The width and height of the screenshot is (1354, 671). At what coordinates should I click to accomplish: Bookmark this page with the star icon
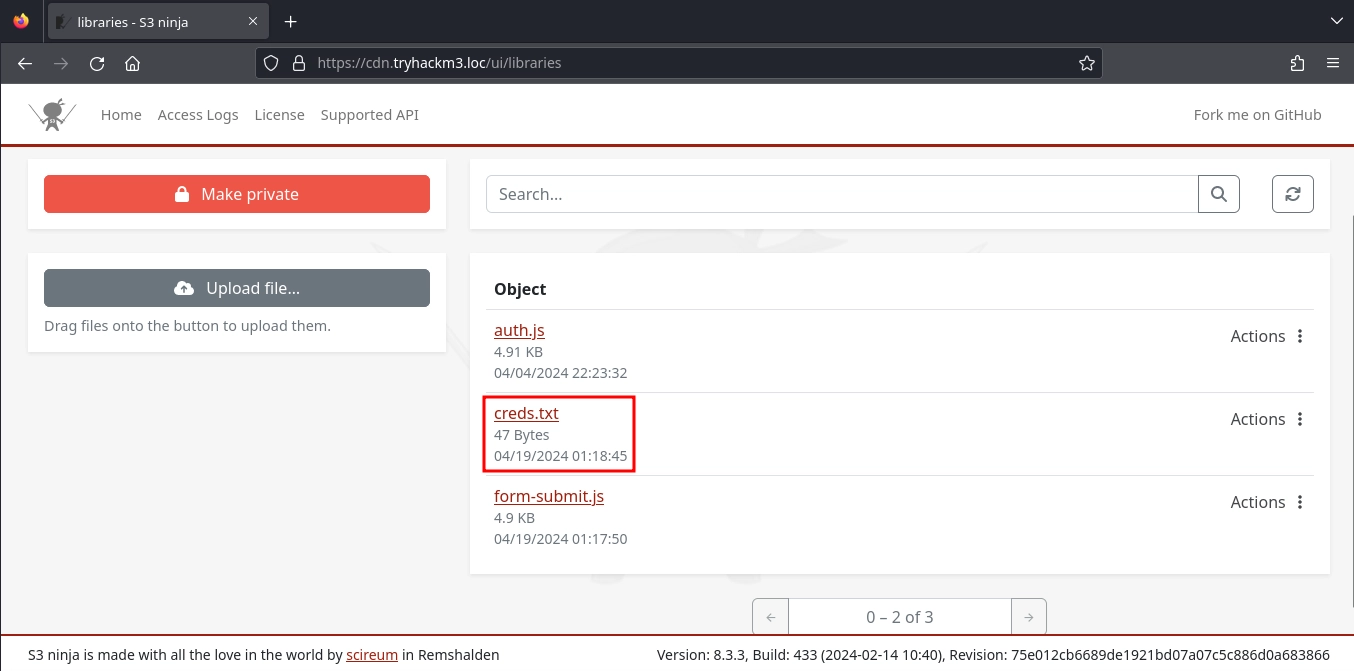pyautogui.click(x=1086, y=63)
